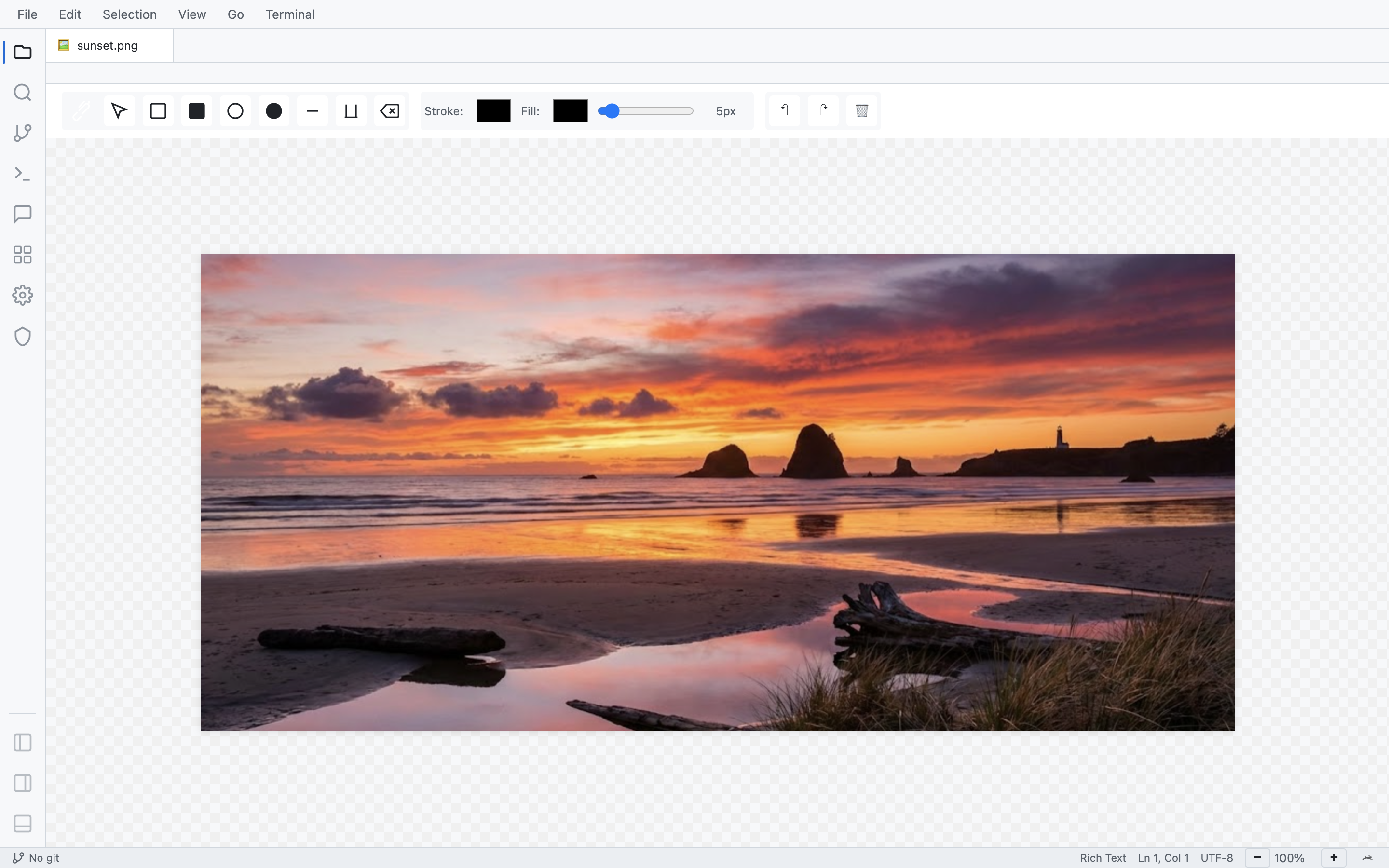
Task: Click the UTF-8 encoding indicator
Action: click(1216, 857)
